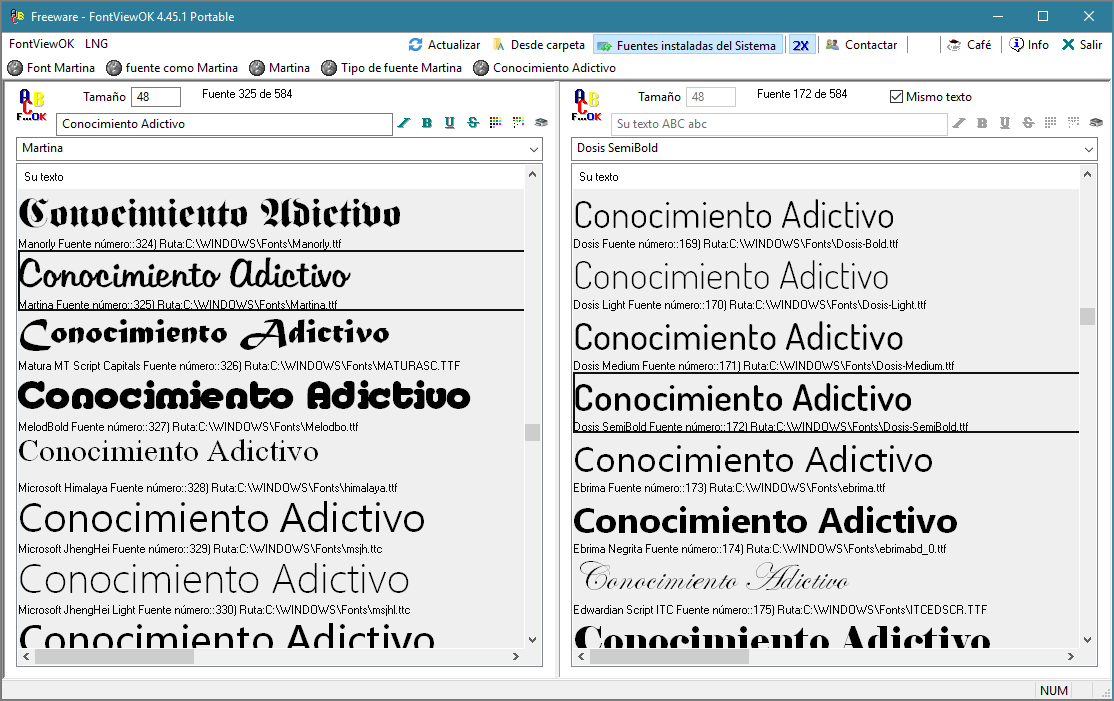Screen dimensions: 1114x701
Task: Open fonts from folder with Desde carpeta
Action: (x=539, y=45)
